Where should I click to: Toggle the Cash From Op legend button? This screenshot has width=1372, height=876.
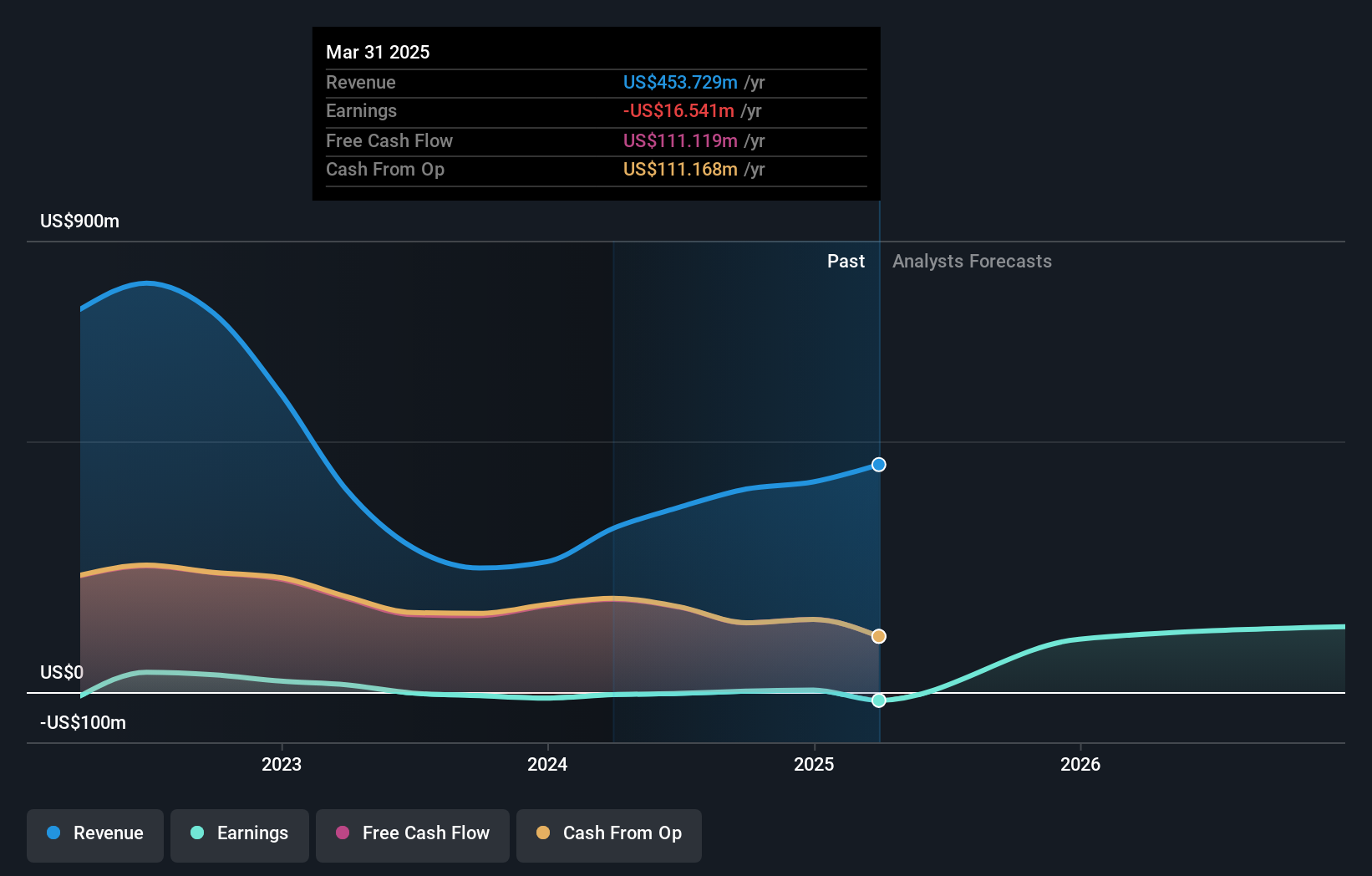609,835
